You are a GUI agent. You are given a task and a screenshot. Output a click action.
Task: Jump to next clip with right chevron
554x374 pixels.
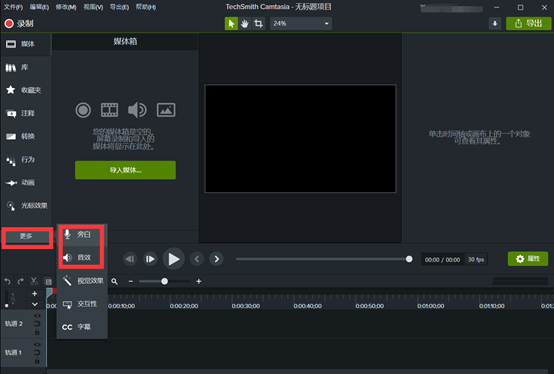(217, 259)
